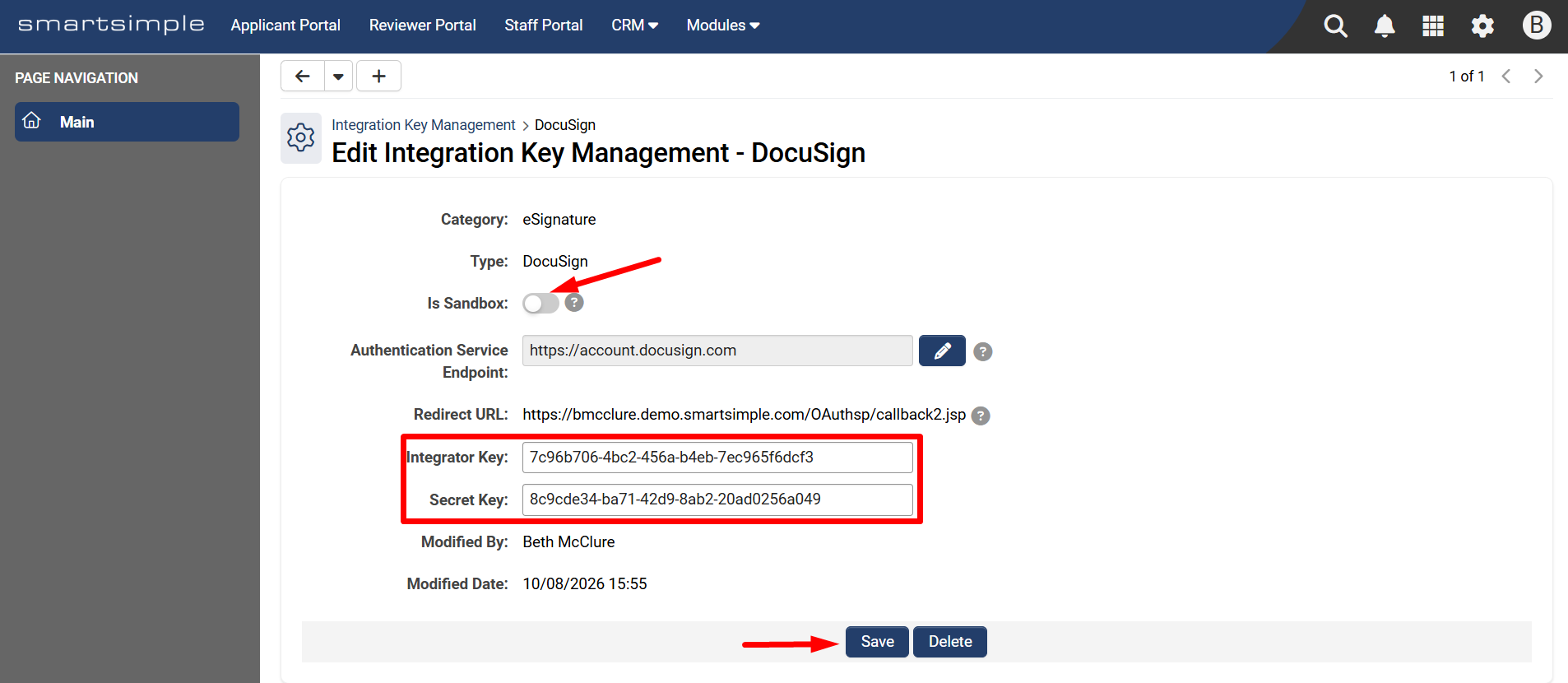This screenshot has height=683, width=1568.
Task: Open the user profile avatar B
Action: 1536,25
